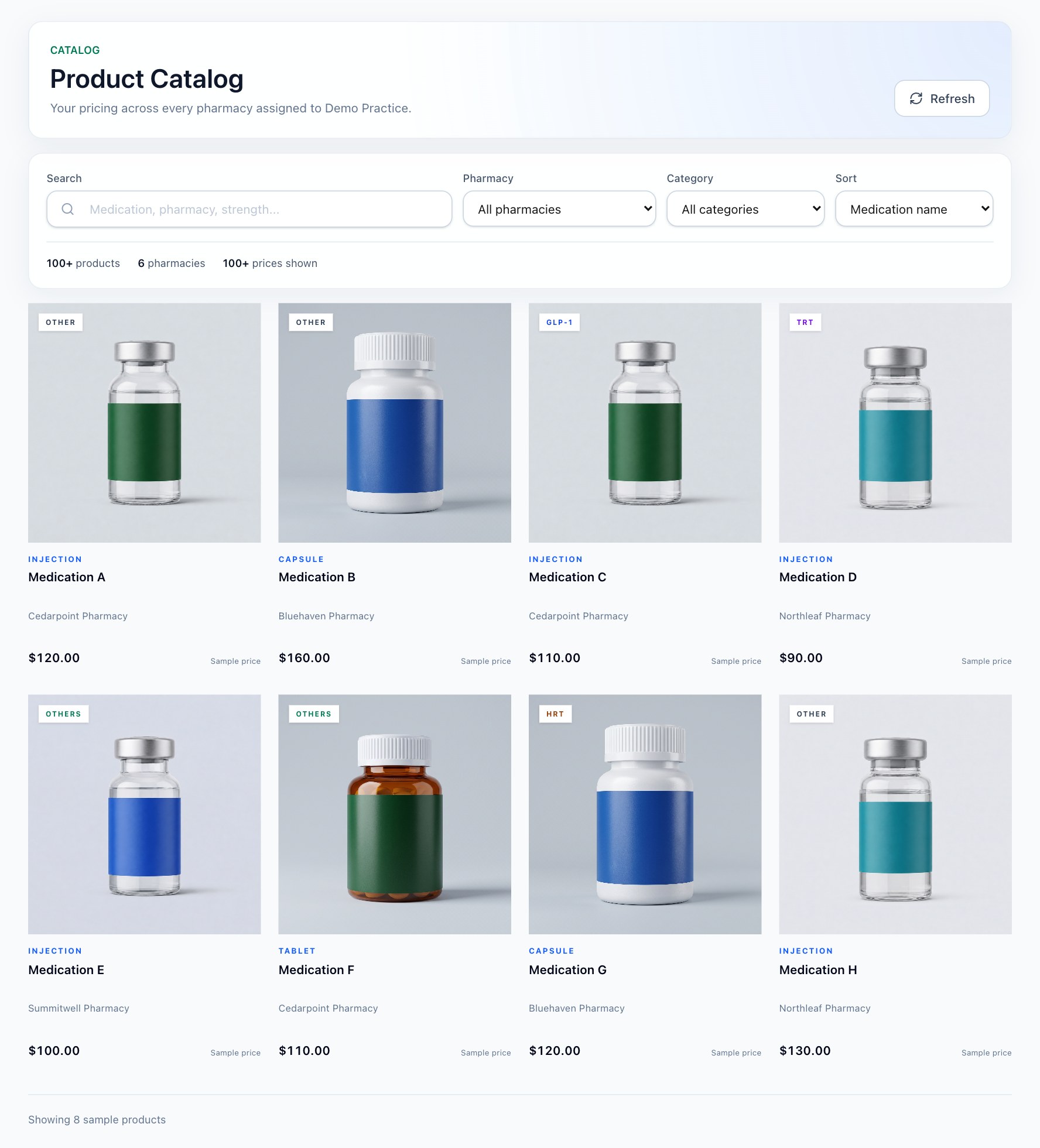
Task: Click the 6 pharmacies count
Action: coord(172,263)
